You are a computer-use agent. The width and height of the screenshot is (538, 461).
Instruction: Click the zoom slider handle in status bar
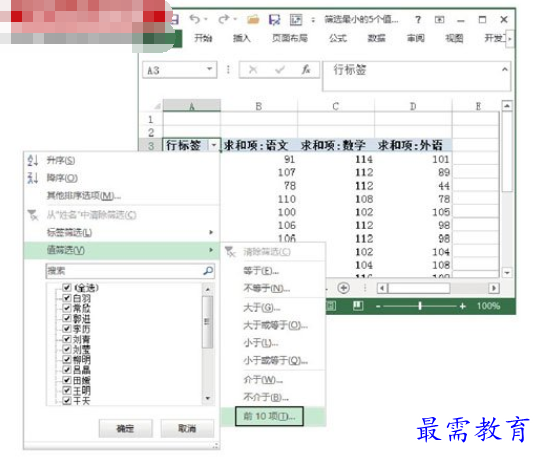(420, 306)
